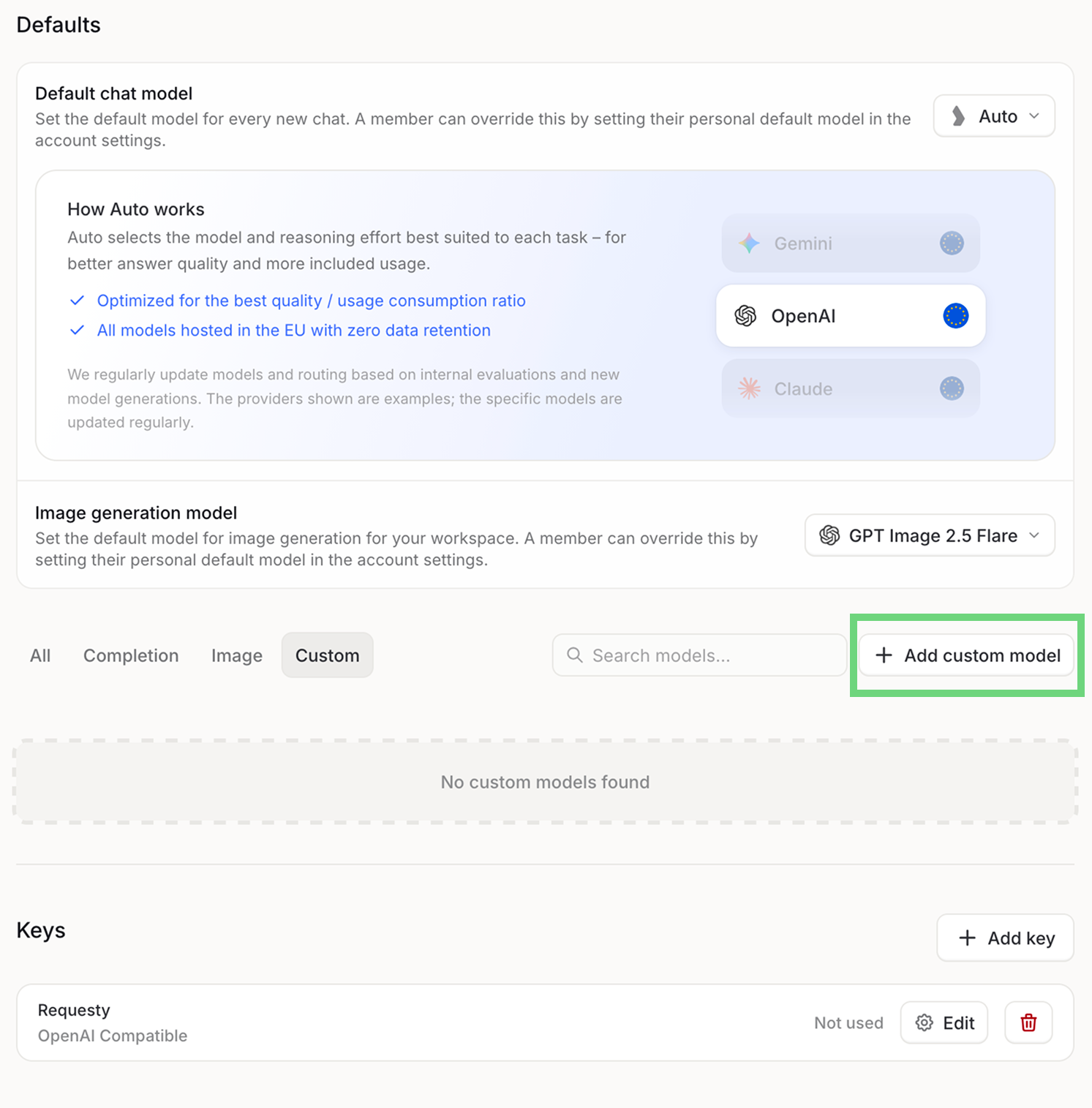
Task: Click the Claude starburst icon
Action: pos(749,388)
